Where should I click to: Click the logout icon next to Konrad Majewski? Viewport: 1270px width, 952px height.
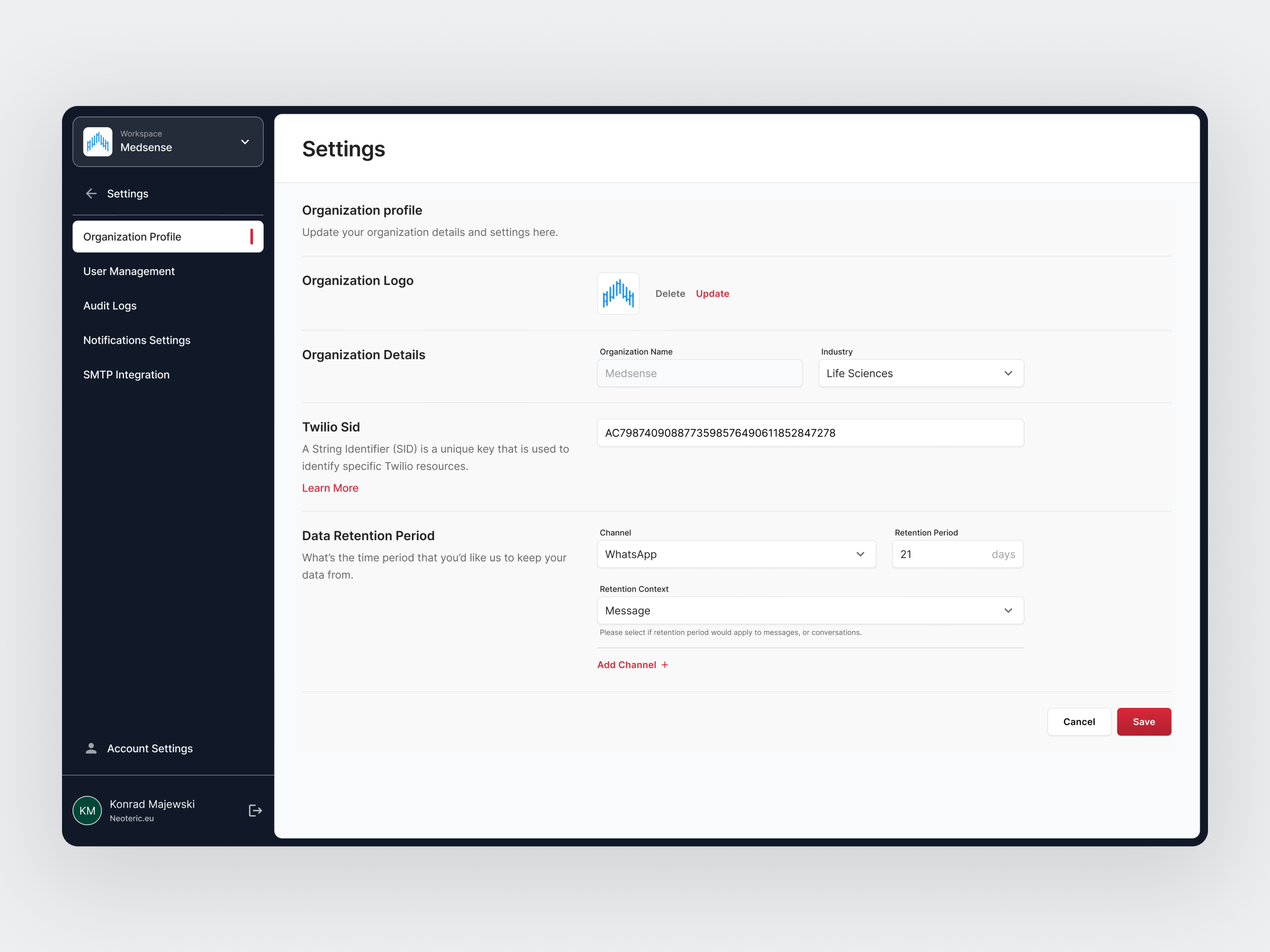[x=254, y=810]
